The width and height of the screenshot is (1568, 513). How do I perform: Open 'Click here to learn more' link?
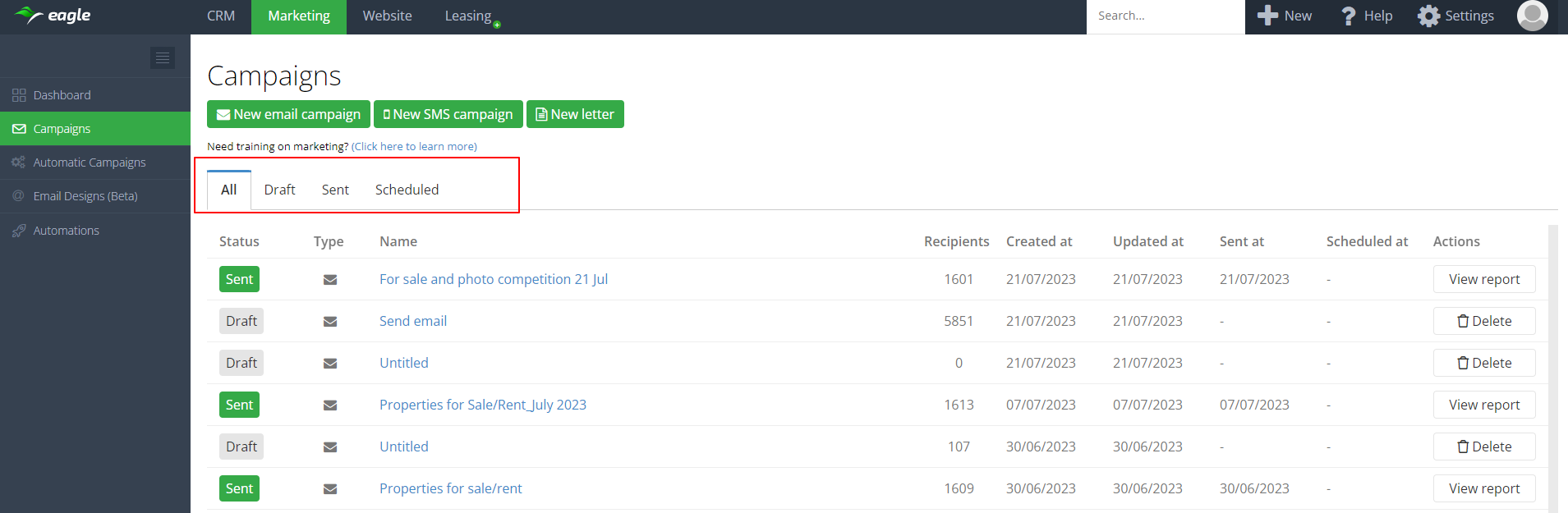pos(414,147)
